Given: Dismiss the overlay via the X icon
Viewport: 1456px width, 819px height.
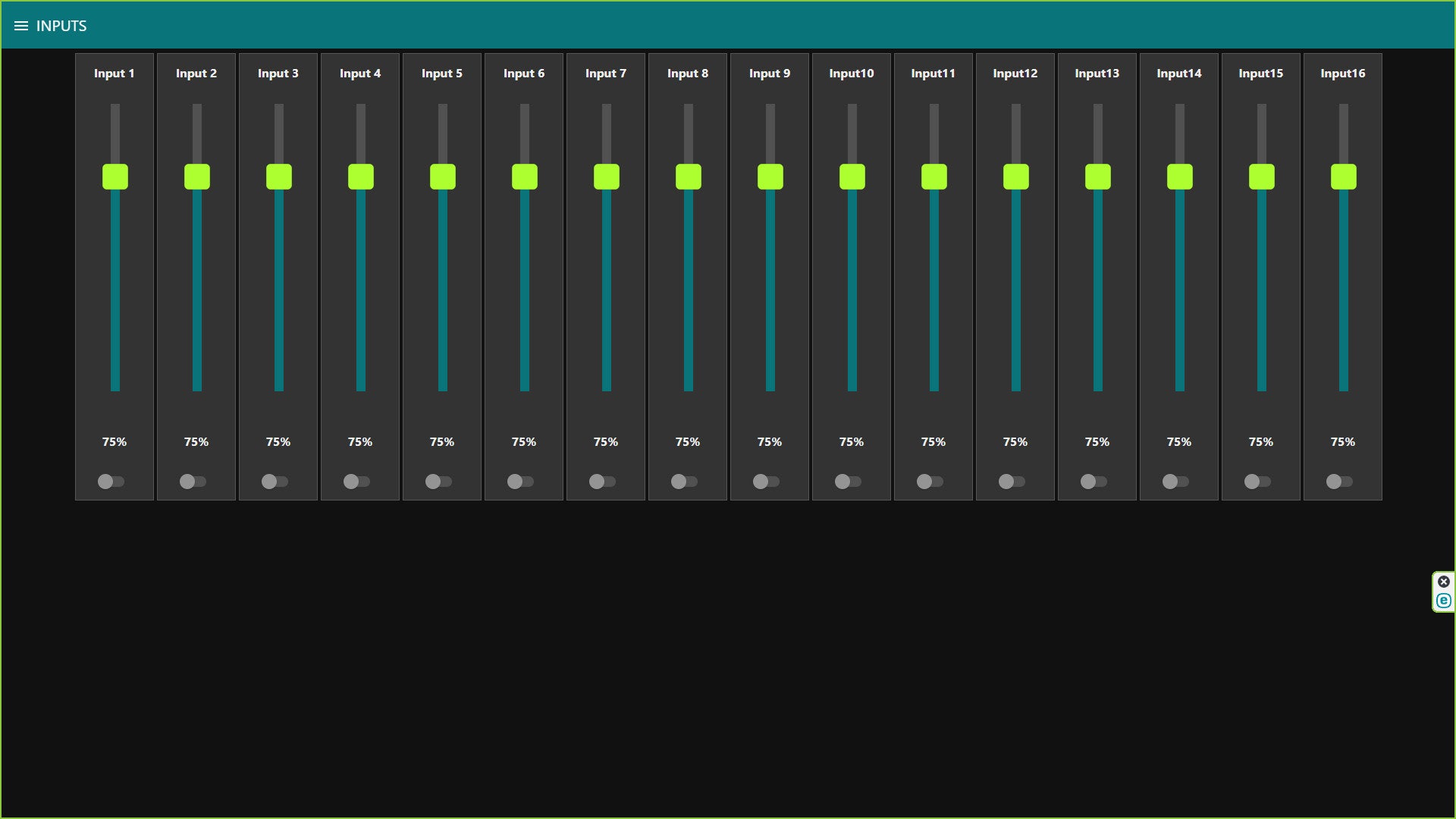Looking at the screenshot, I should 1444,581.
